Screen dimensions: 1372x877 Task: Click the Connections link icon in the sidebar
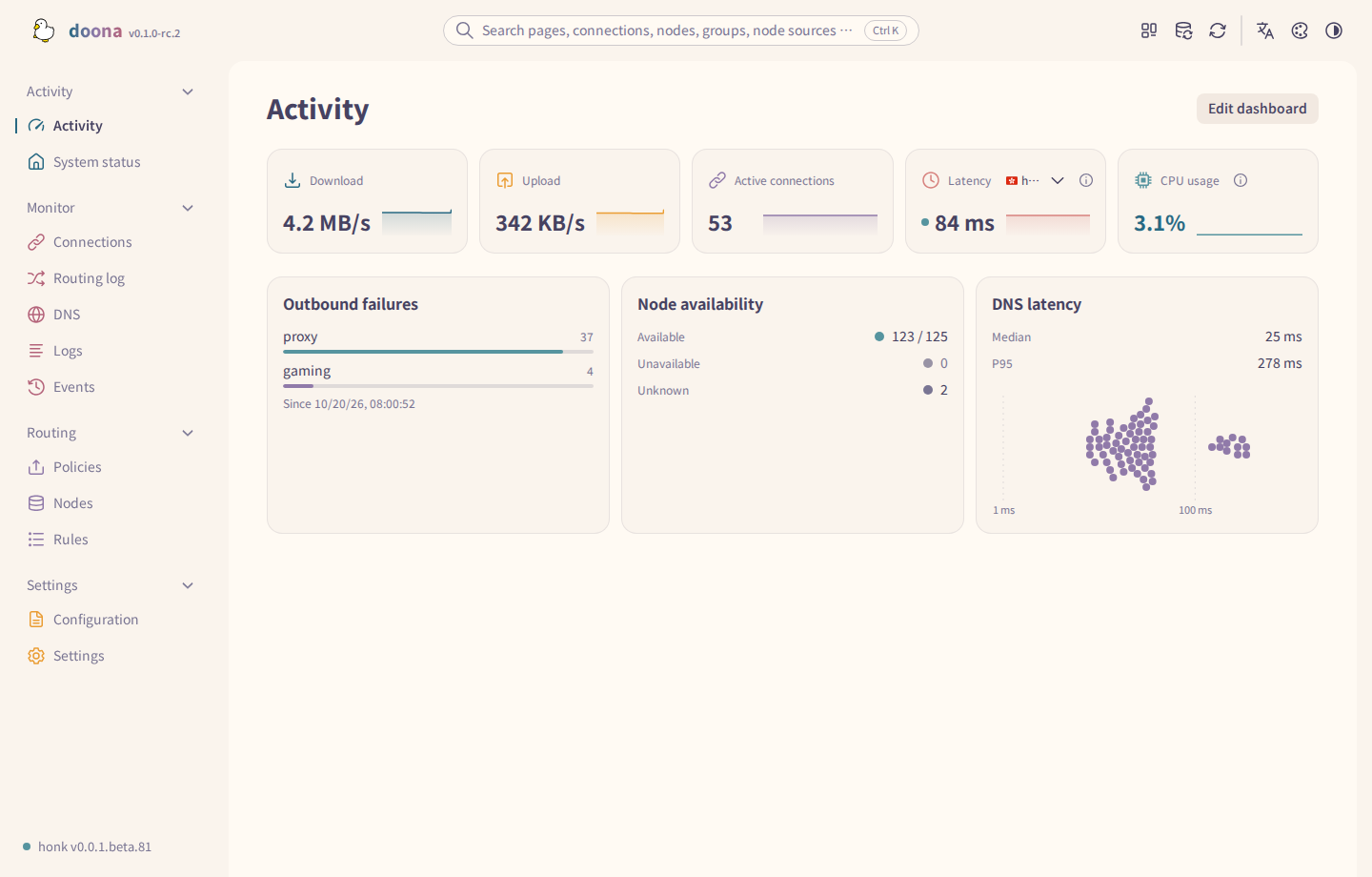tap(36, 242)
